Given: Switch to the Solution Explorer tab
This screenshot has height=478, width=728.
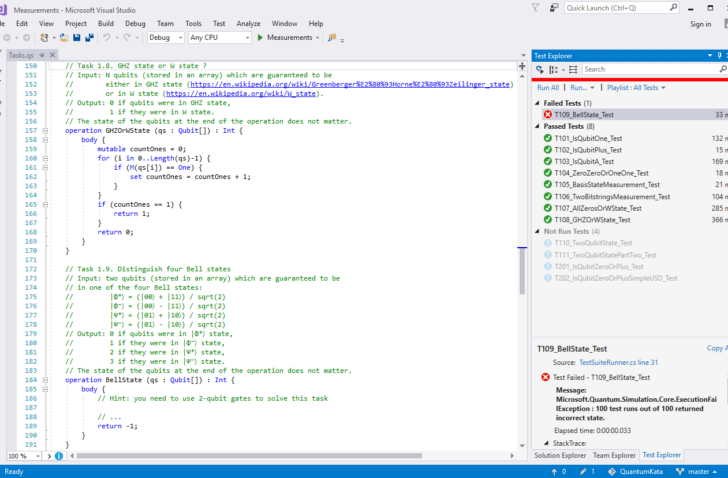Looking at the screenshot, I should click(560, 456).
